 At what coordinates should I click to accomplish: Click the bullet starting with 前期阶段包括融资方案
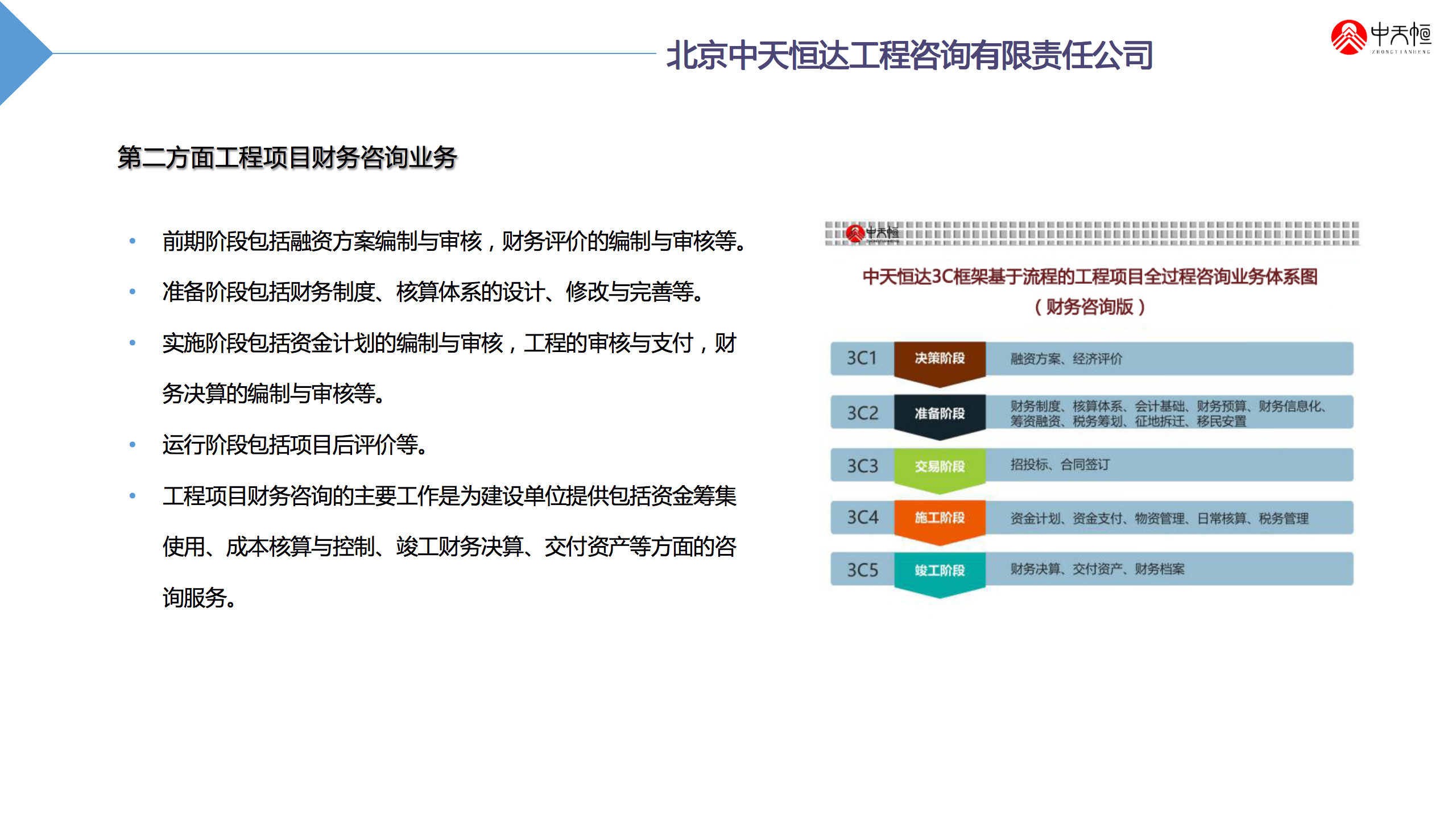point(454,241)
